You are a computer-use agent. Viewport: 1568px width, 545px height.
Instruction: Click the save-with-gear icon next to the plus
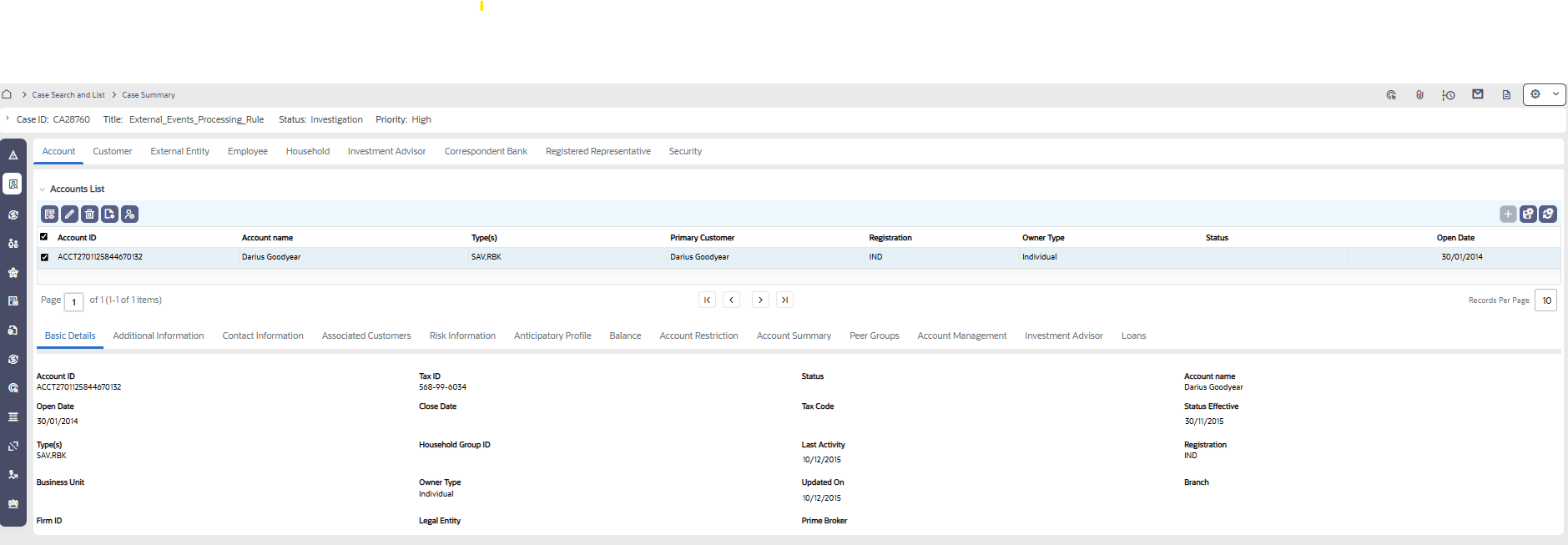point(1528,214)
